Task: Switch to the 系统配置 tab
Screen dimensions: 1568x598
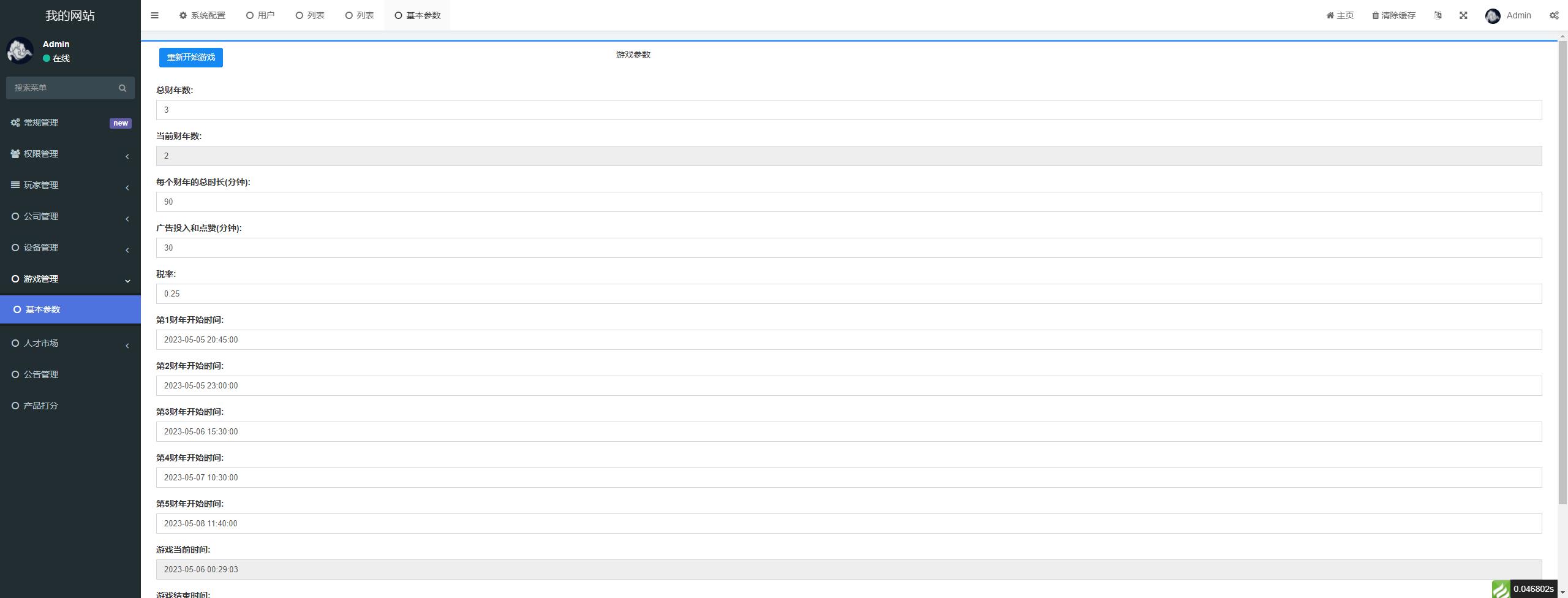Action: [x=202, y=15]
